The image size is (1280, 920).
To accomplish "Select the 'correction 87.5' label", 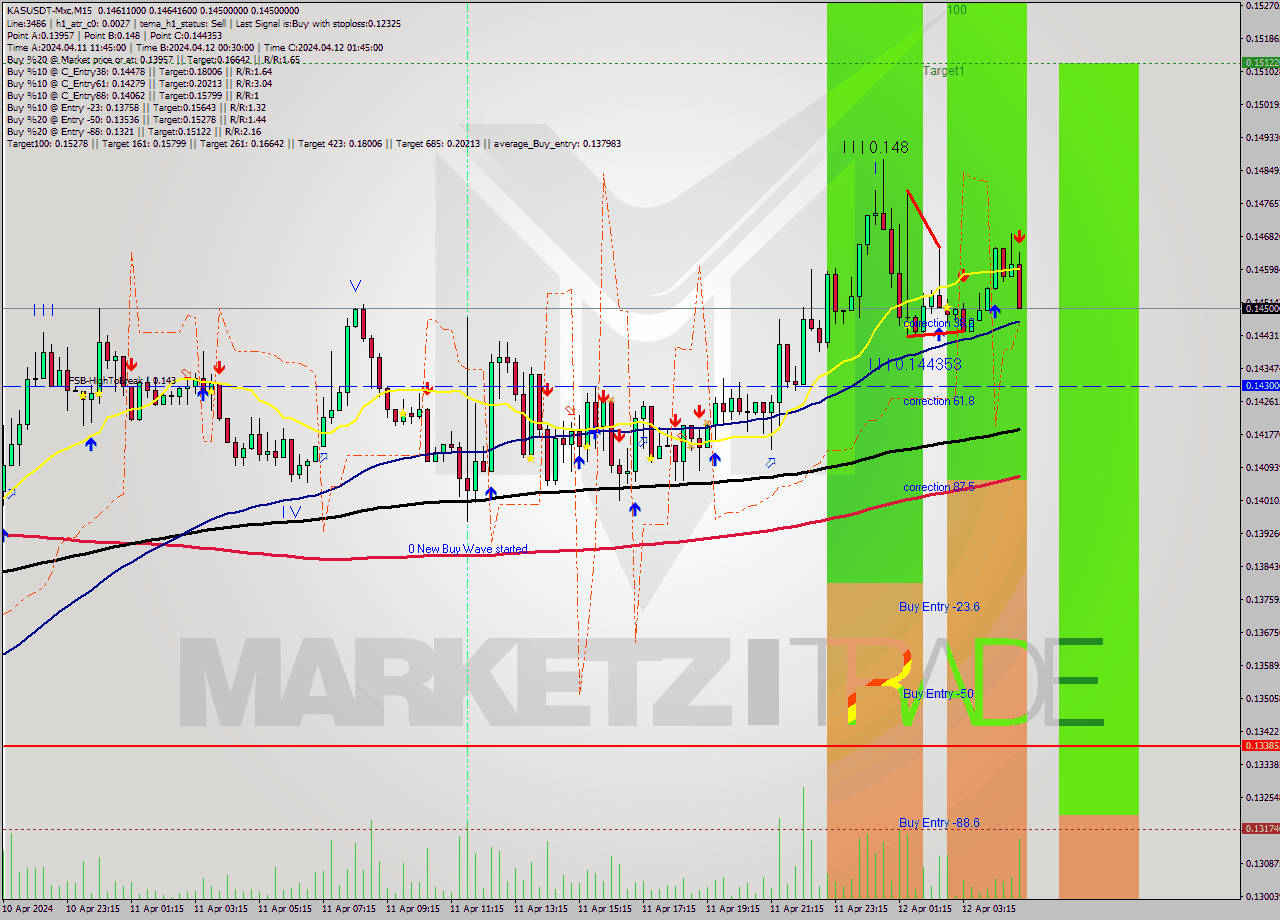I will point(939,487).
